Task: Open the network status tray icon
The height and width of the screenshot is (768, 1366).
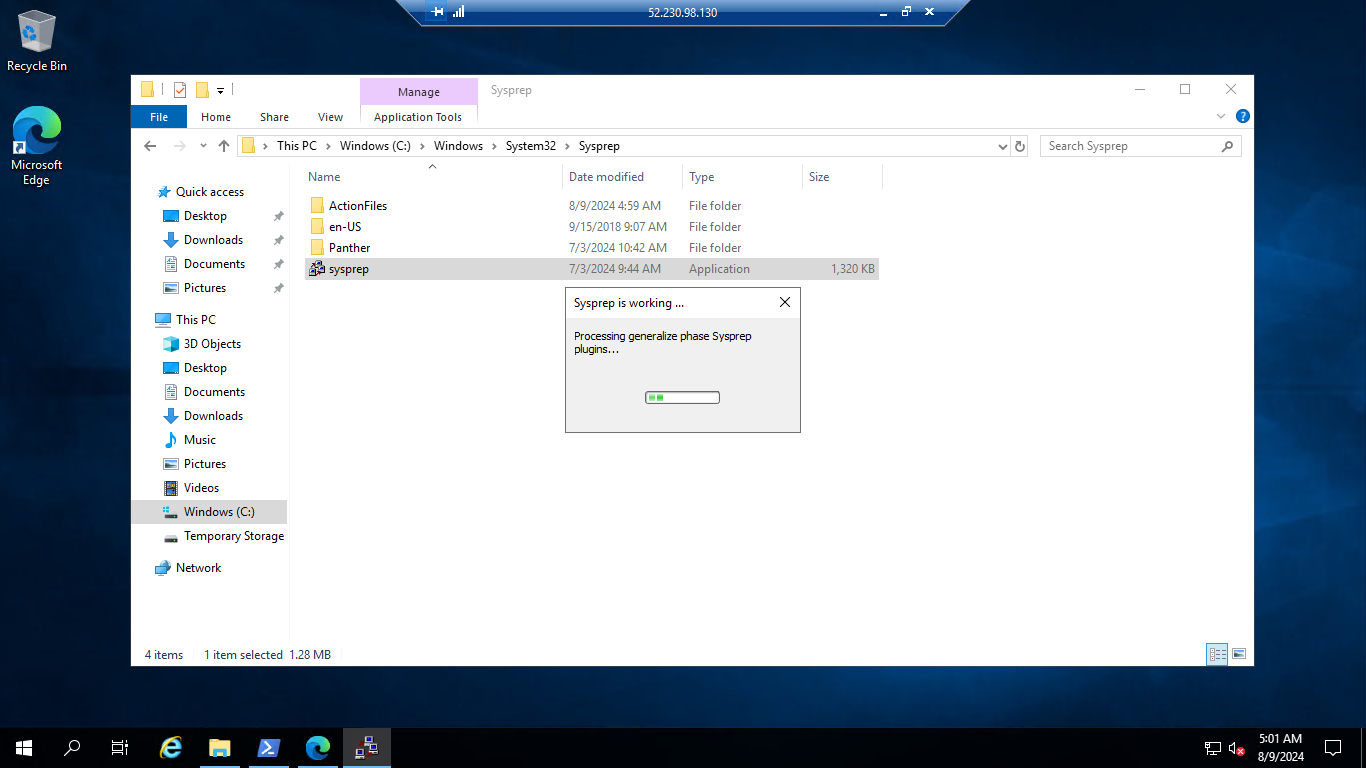Action: pyautogui.click(x=1213, y=748)
